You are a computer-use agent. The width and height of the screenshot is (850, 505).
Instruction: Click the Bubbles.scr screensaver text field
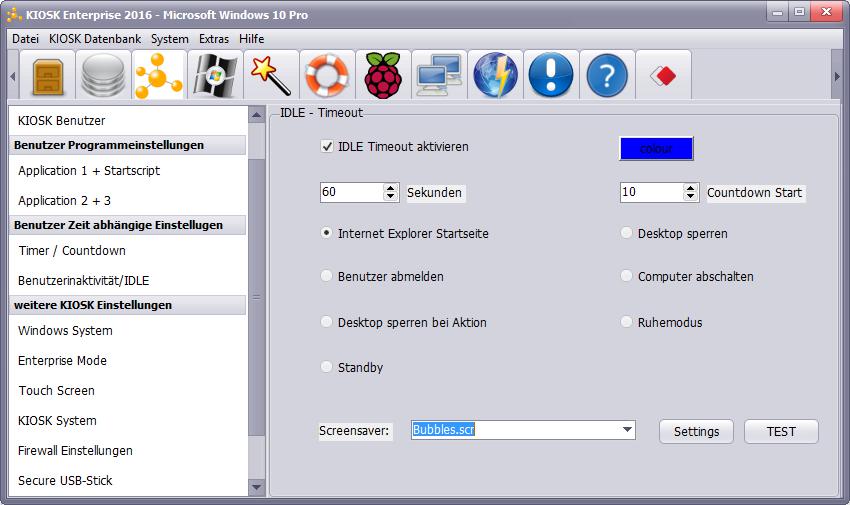515,430
